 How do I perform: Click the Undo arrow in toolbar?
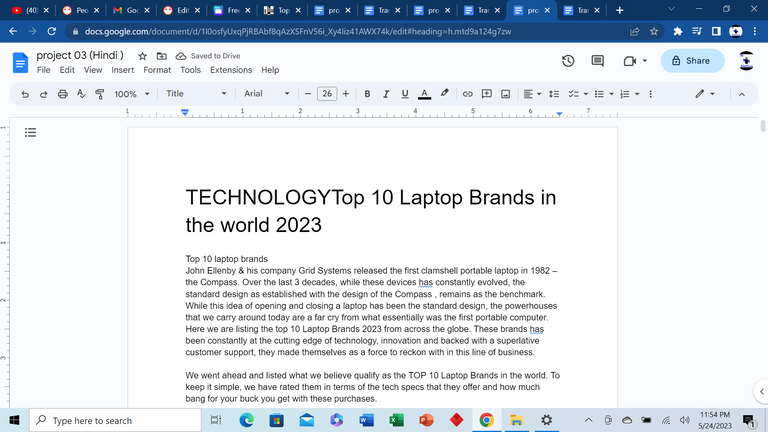tap(24, 94)
